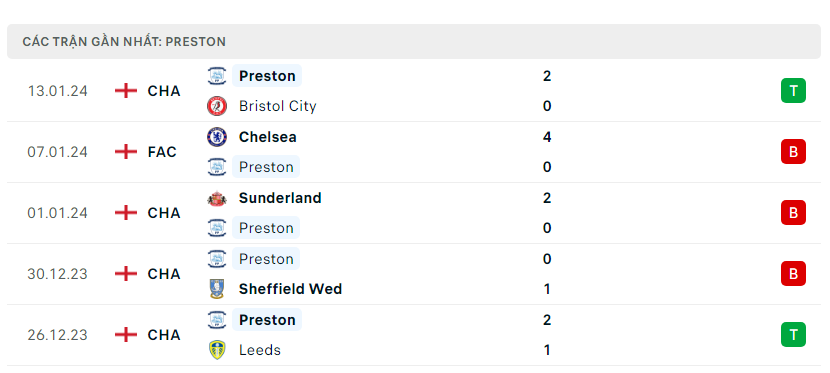Click red B badge for Chelsea match
830x373 pixels.
point(793,152)
